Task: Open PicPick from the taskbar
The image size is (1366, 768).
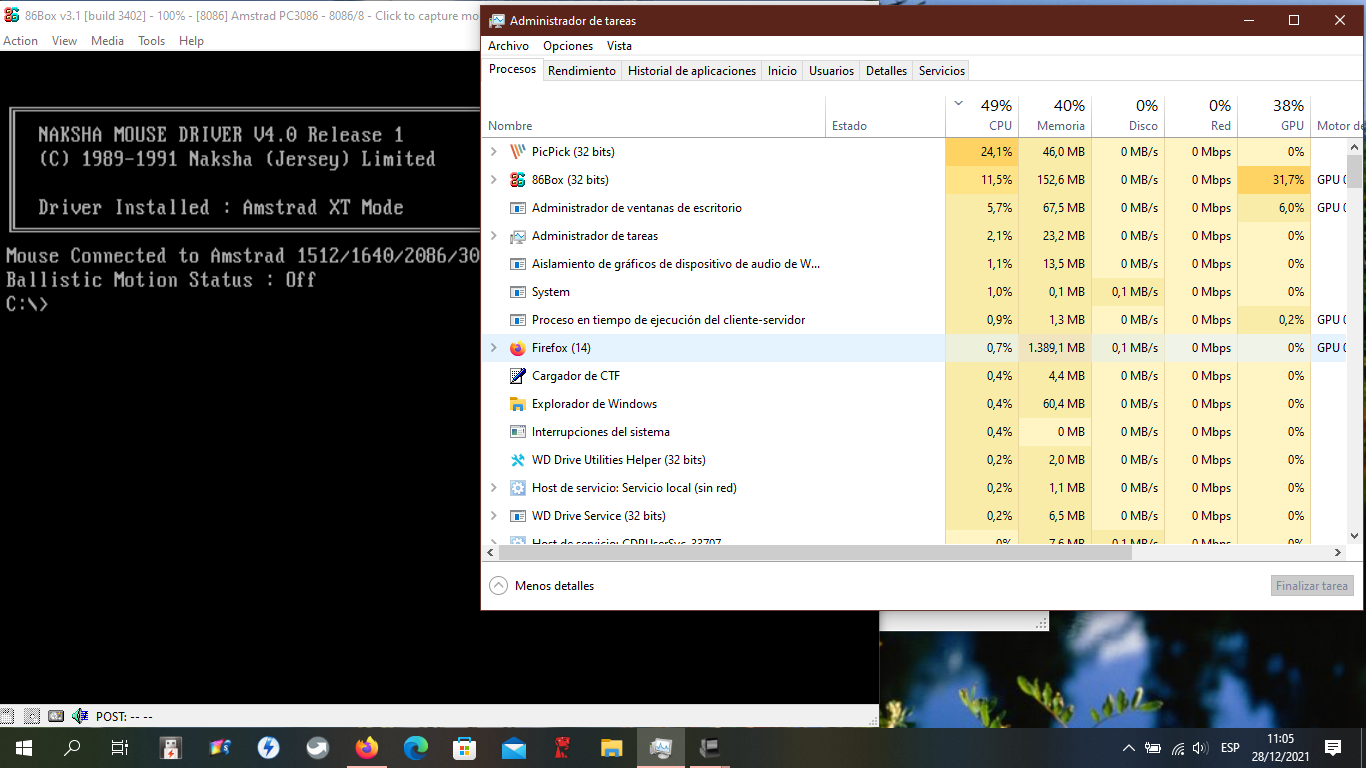Action: (x=220, y=747)
